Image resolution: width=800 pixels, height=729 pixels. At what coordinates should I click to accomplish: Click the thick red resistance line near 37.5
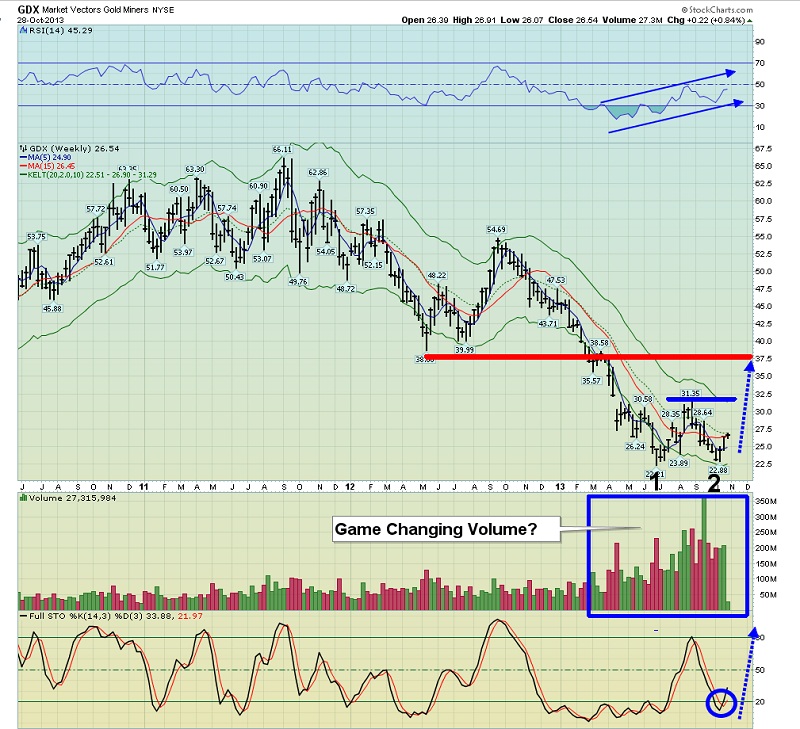tap(588, 356)
